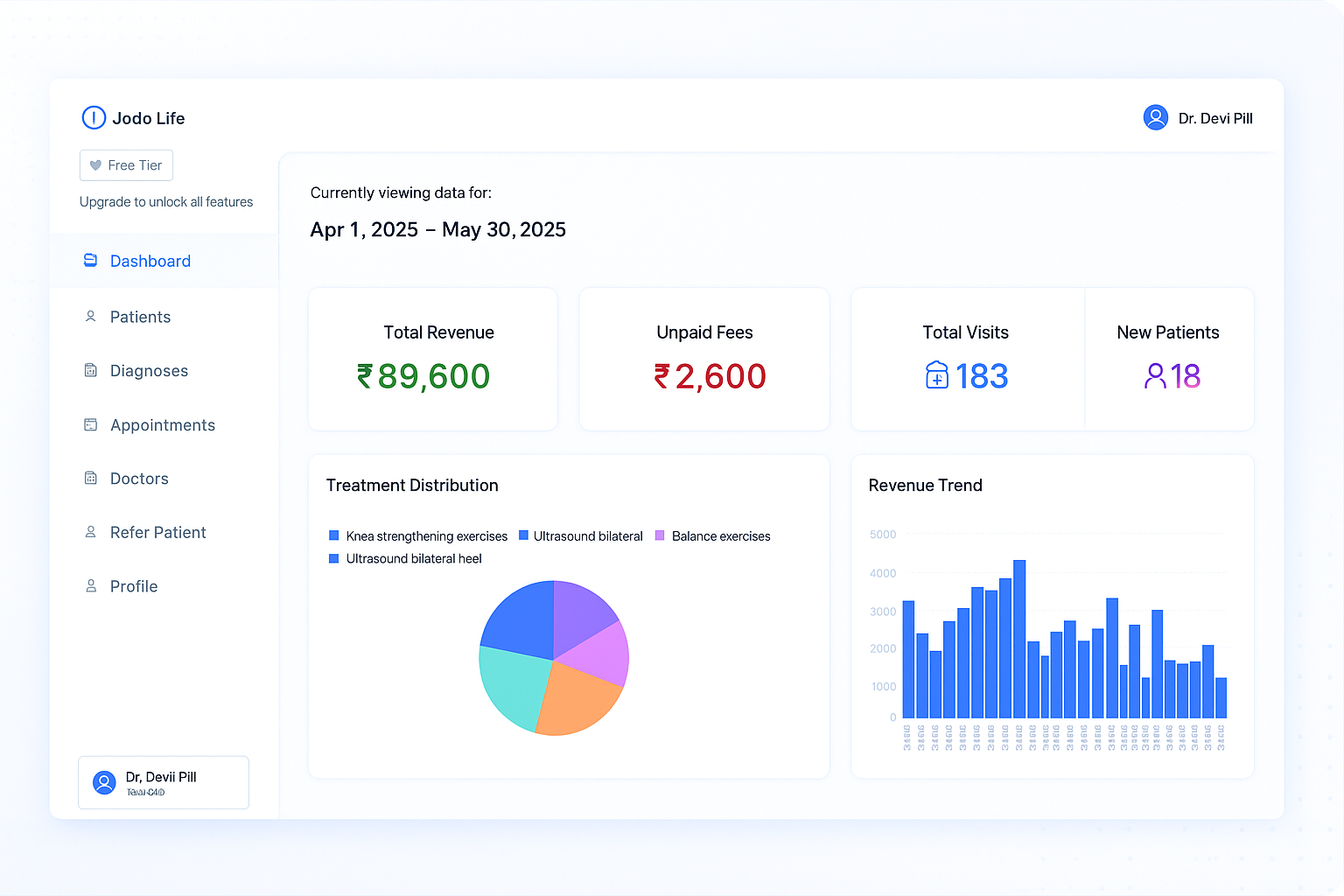Click the hospital icon beside Total Visits count
The image size is (1344, 896).
pyautogui.click(x=936, y=374)
